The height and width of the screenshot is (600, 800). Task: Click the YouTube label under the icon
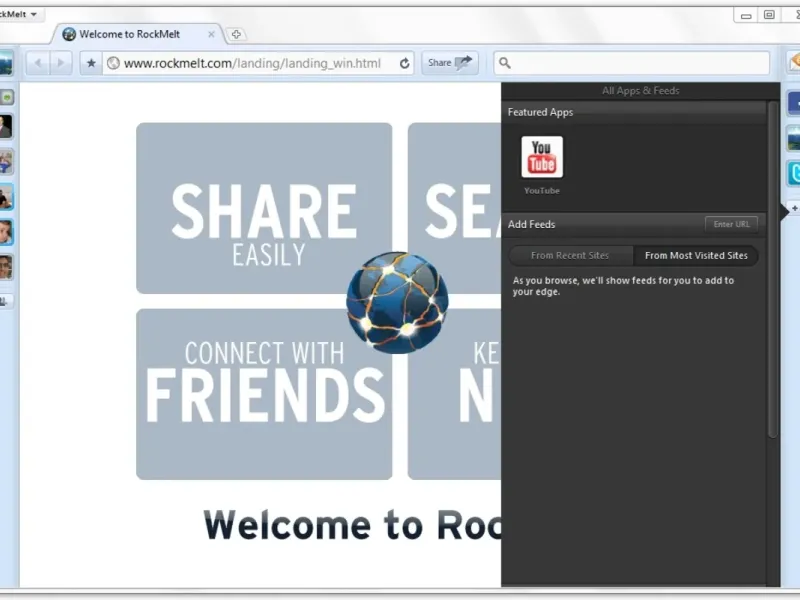[x=542, y=191]
